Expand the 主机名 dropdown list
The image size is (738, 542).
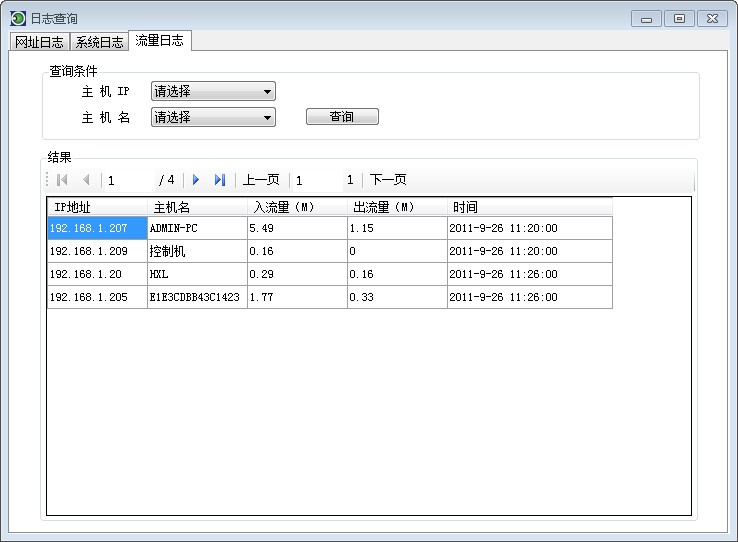[x=213, y=118]
